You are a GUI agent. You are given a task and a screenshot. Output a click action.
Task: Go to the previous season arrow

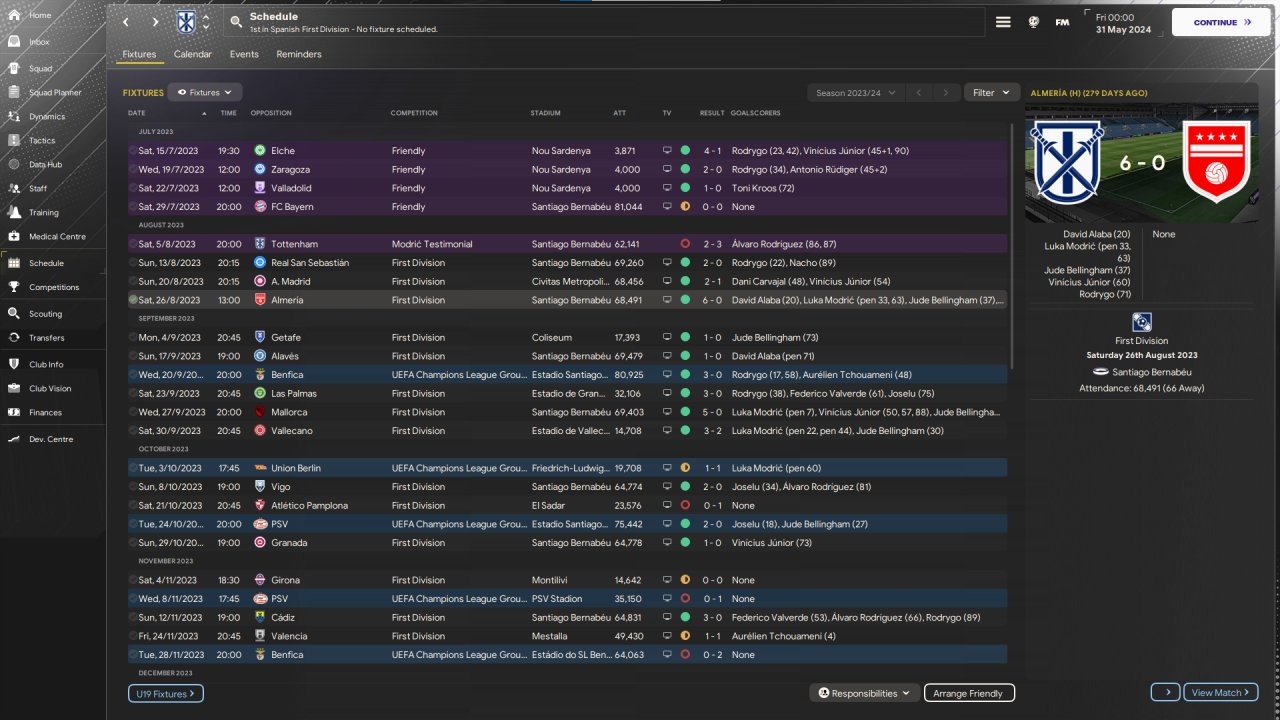[x=919, y=93]
